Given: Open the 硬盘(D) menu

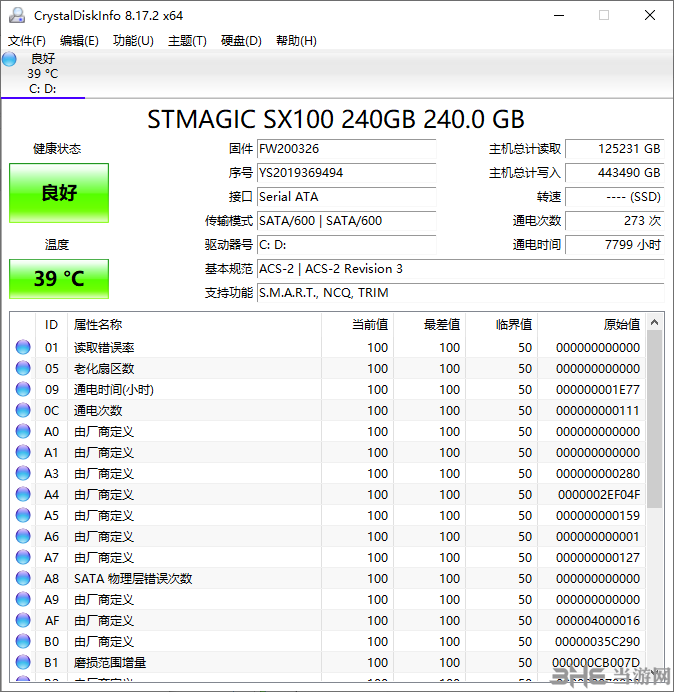Looking at the screenshot, I should pyautogui.click(x=241, y=41).
